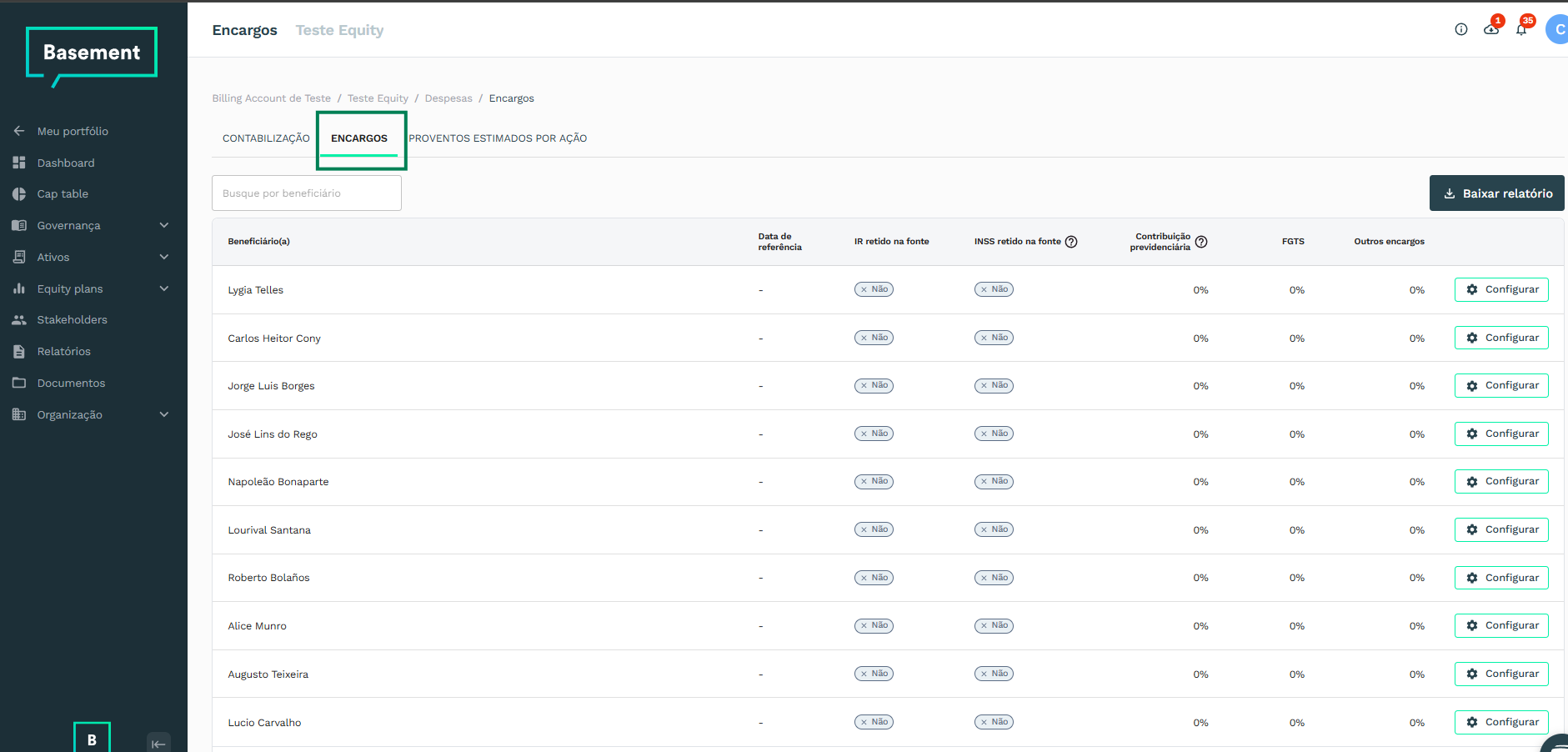Open Dashboard from the sidebar
Screen dimensions: 1568x752
65,163
